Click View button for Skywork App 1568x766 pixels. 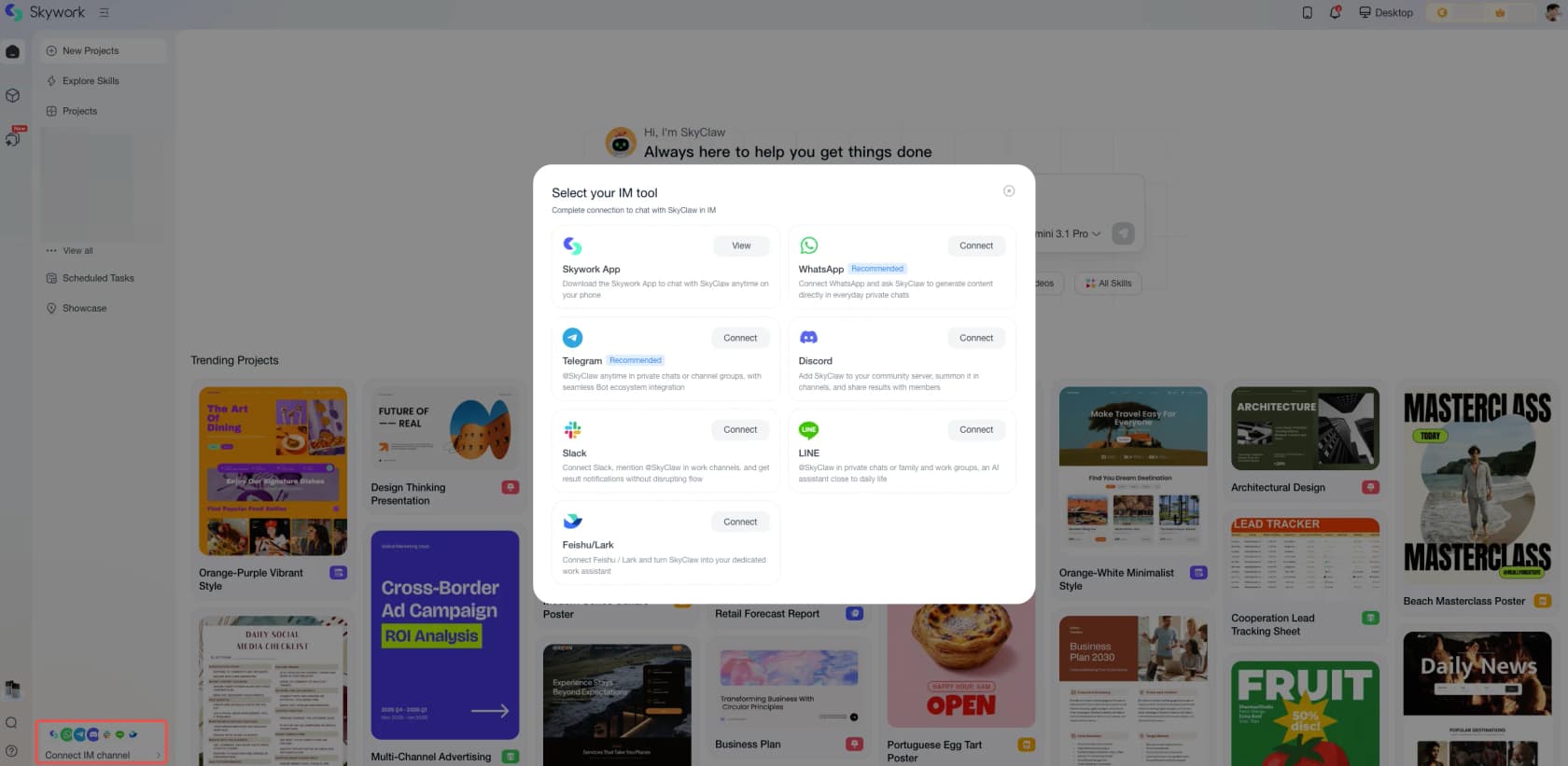click(x=741, y=245)
